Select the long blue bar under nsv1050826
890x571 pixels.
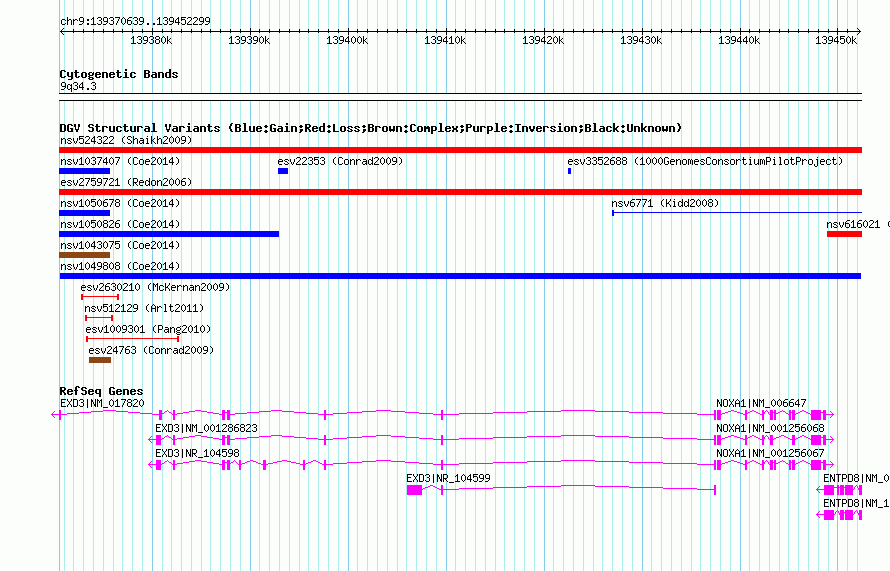169,234
